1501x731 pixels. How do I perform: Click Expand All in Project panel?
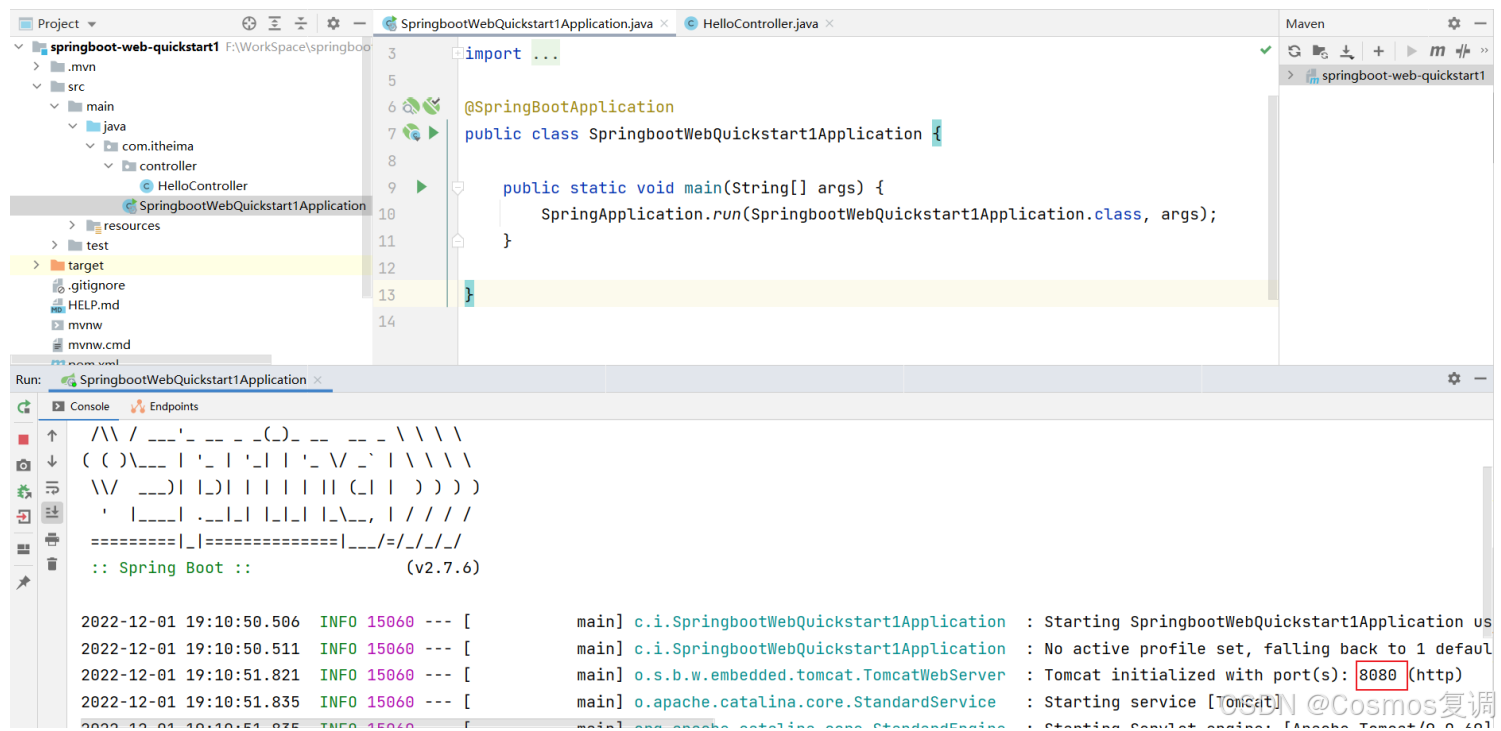pyautogui.click(x=275, y=23)
